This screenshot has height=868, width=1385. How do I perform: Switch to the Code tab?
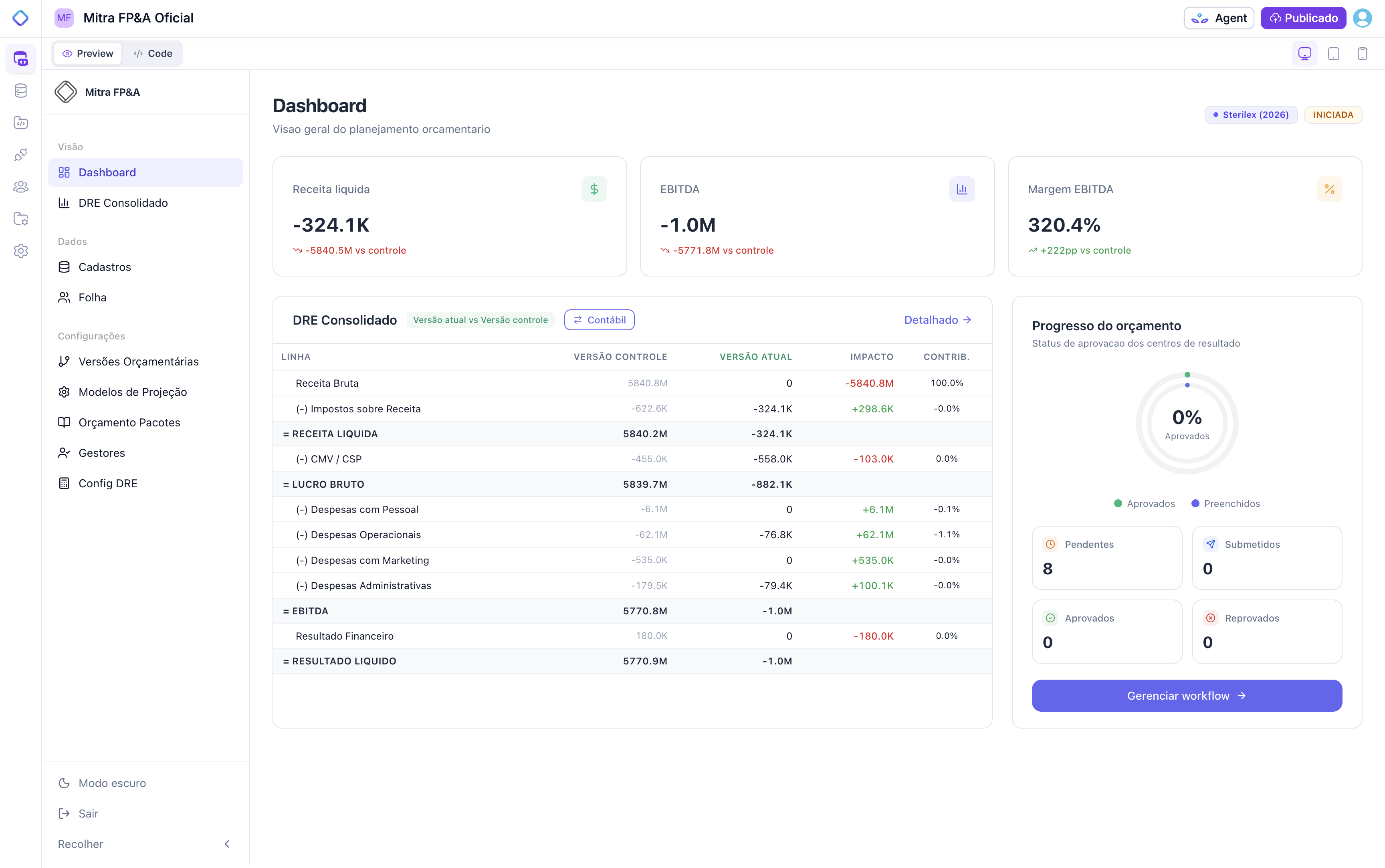coord(153,53)
